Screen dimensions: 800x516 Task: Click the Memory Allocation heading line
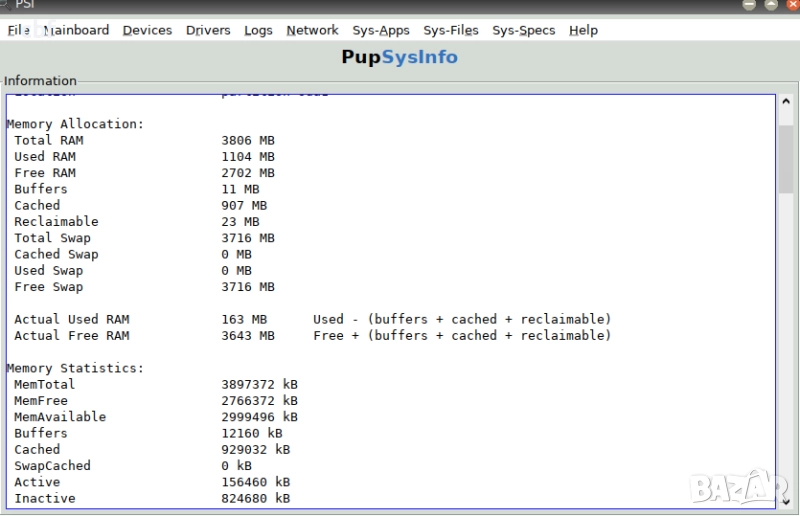(x=76, y=124)
